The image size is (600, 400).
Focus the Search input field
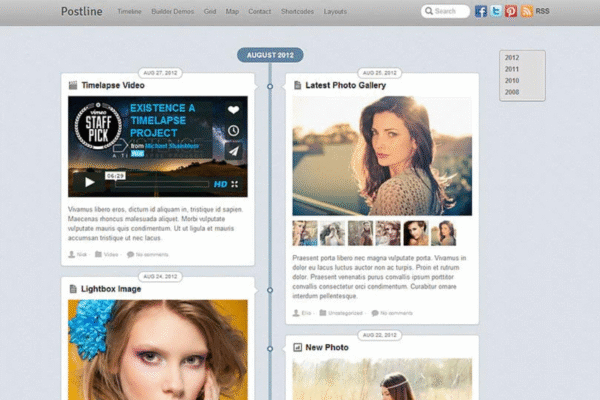[445, 11]
